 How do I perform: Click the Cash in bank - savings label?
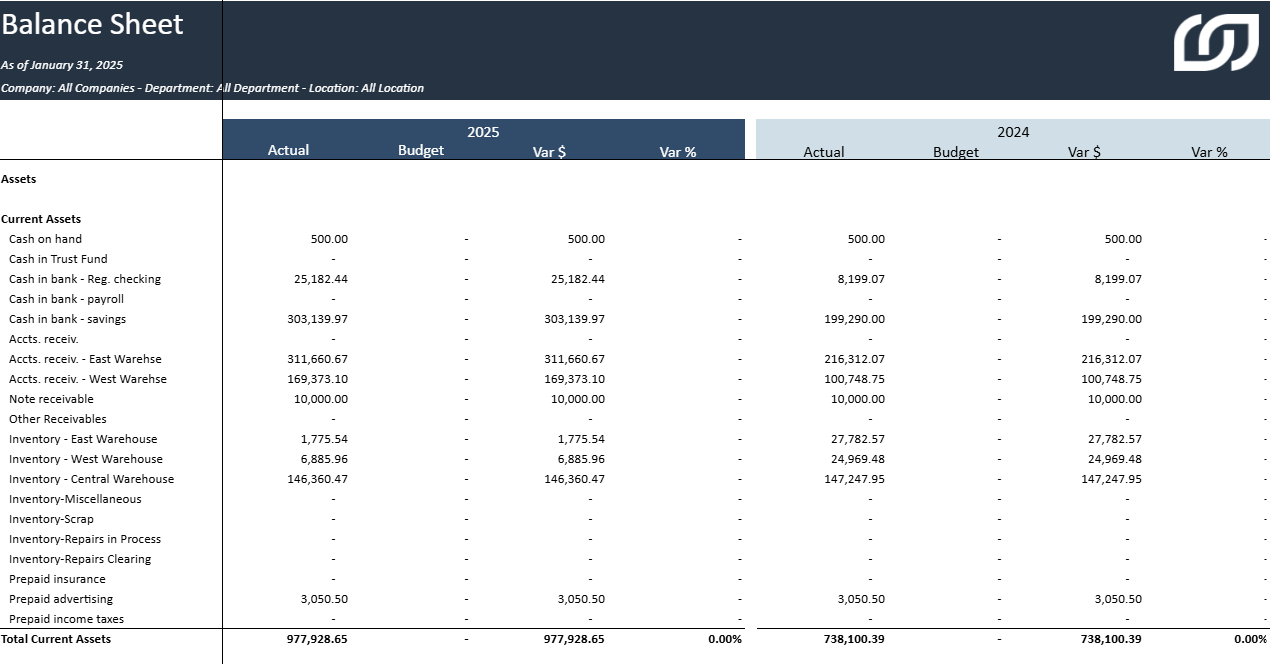point(67,319)
